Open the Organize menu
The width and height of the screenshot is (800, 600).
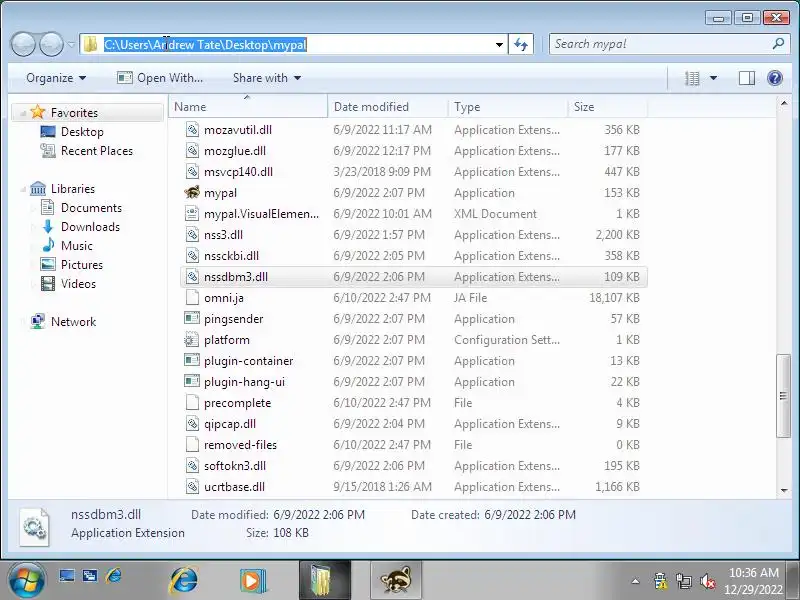(x=56, y=78)
